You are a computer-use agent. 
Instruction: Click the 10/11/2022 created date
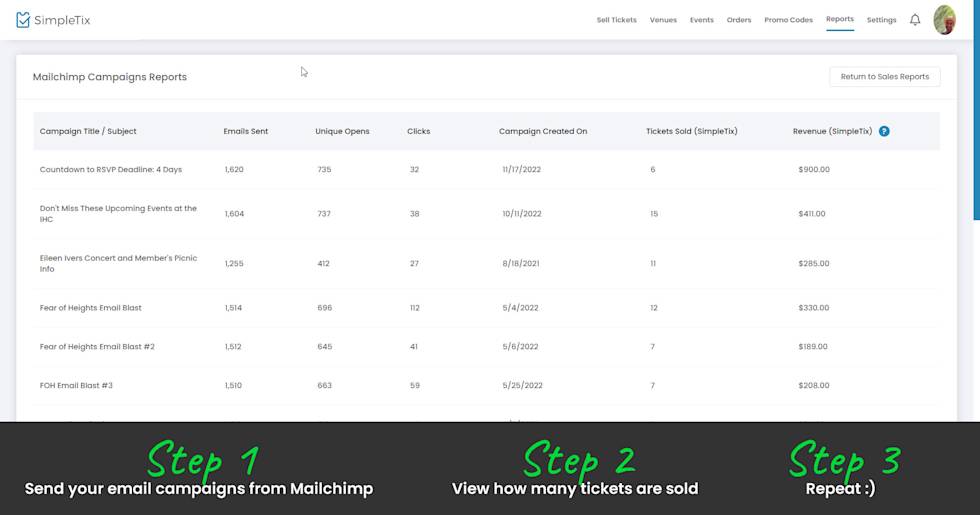pos(521,214)
